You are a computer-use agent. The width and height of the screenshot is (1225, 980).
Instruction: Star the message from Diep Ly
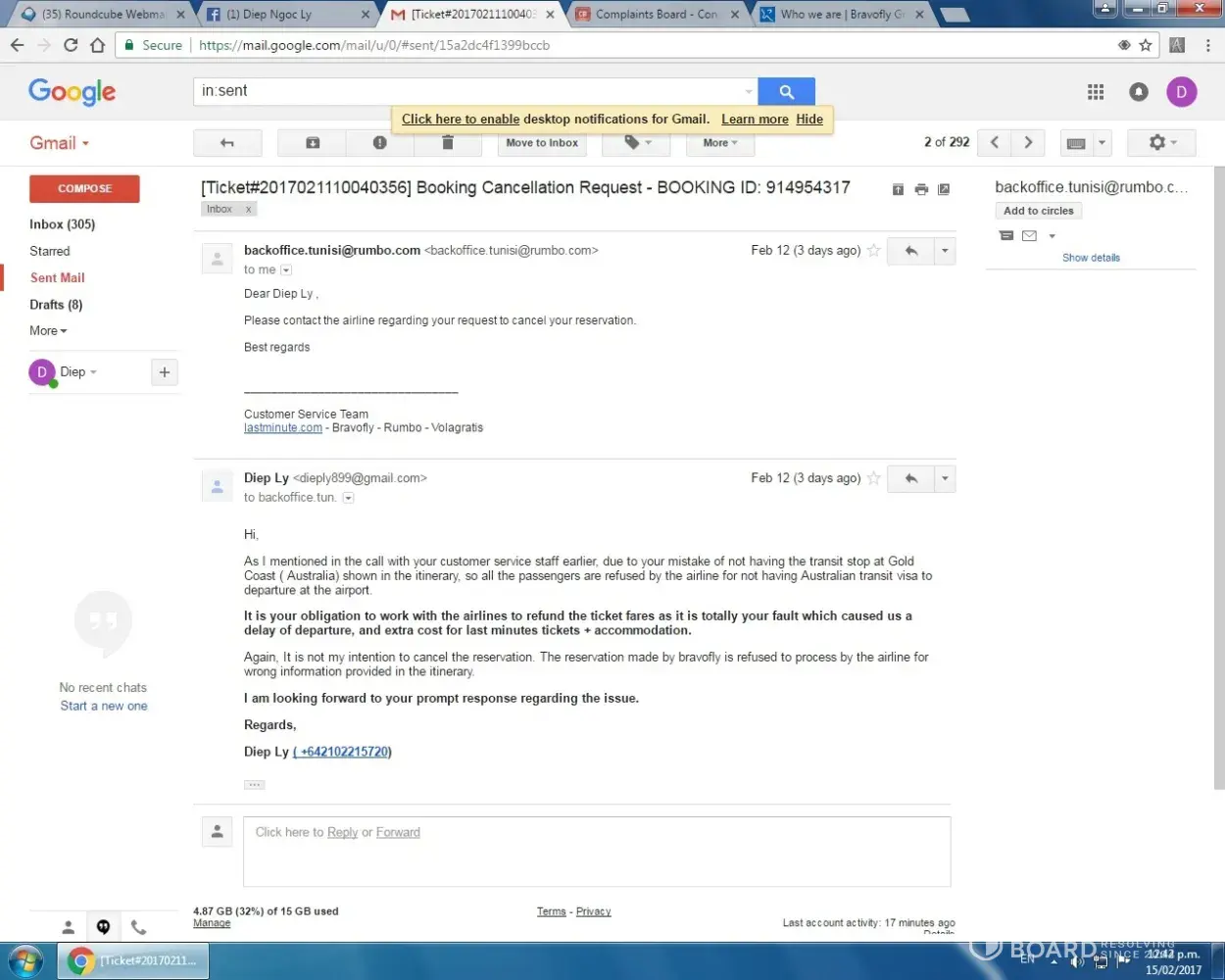[873, 478]
